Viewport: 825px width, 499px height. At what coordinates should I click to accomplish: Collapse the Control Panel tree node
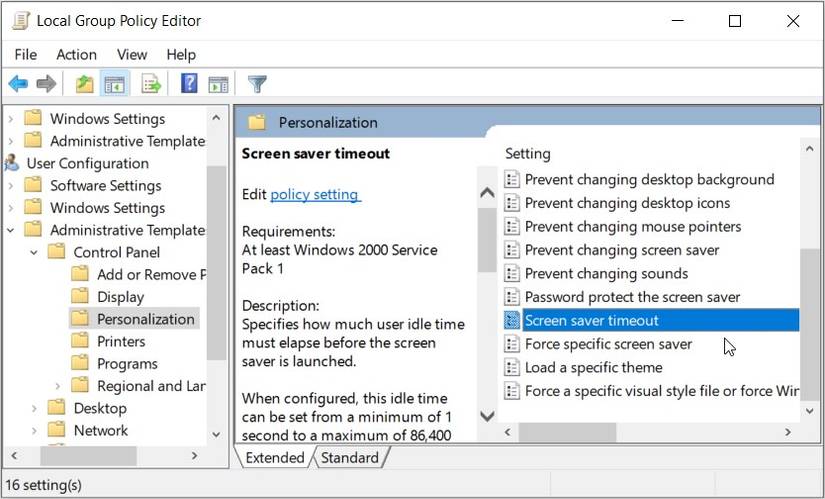[x=33, y=252]
